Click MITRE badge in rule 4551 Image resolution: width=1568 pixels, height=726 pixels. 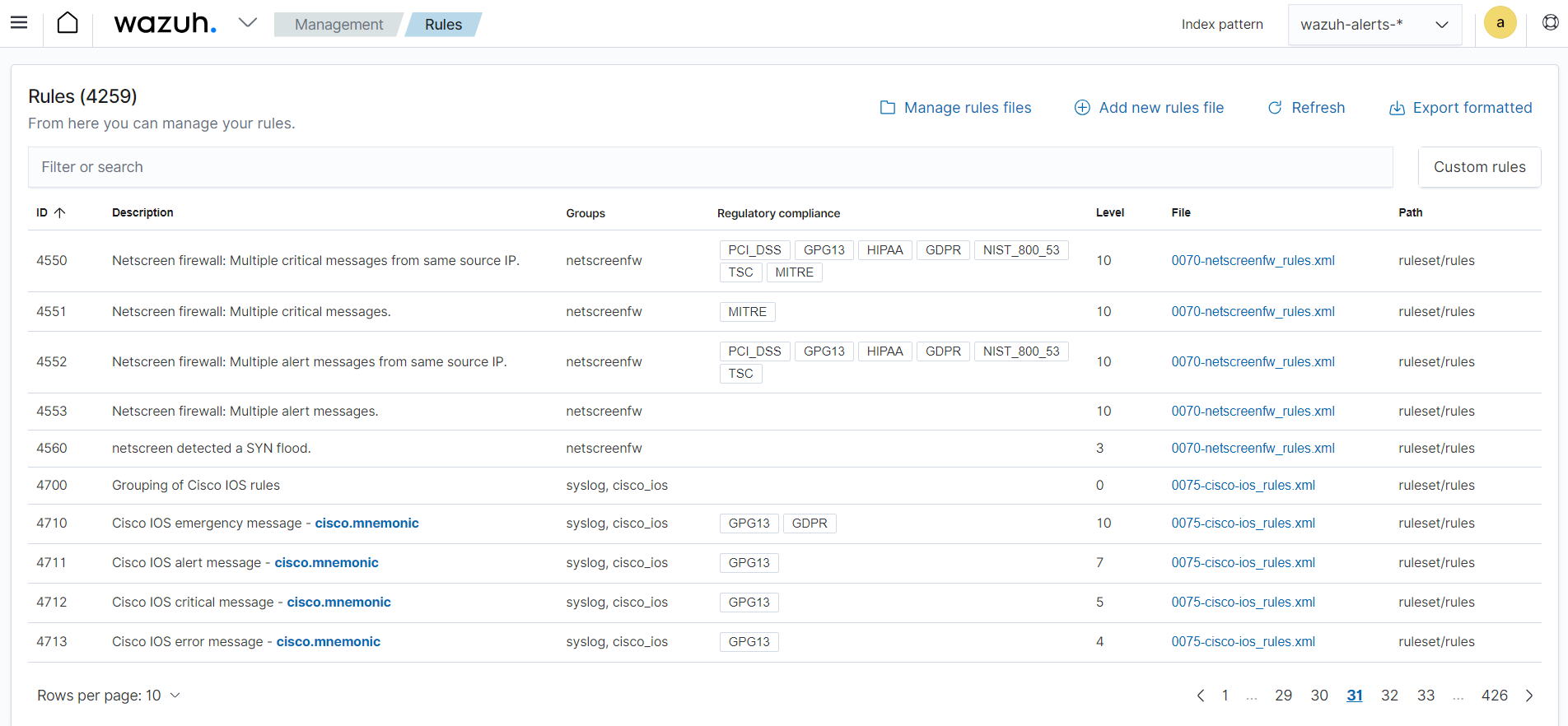tap(747, 312)
